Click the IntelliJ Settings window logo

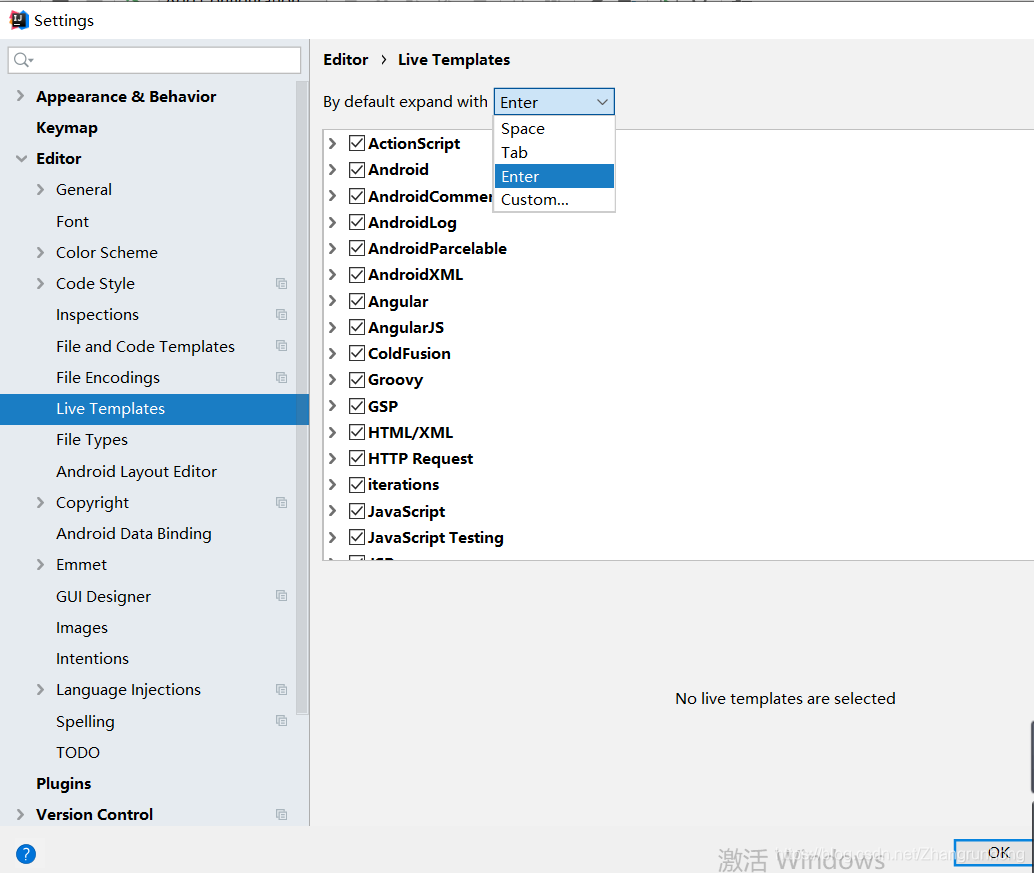pyautogui.click(x=19, y=20)
